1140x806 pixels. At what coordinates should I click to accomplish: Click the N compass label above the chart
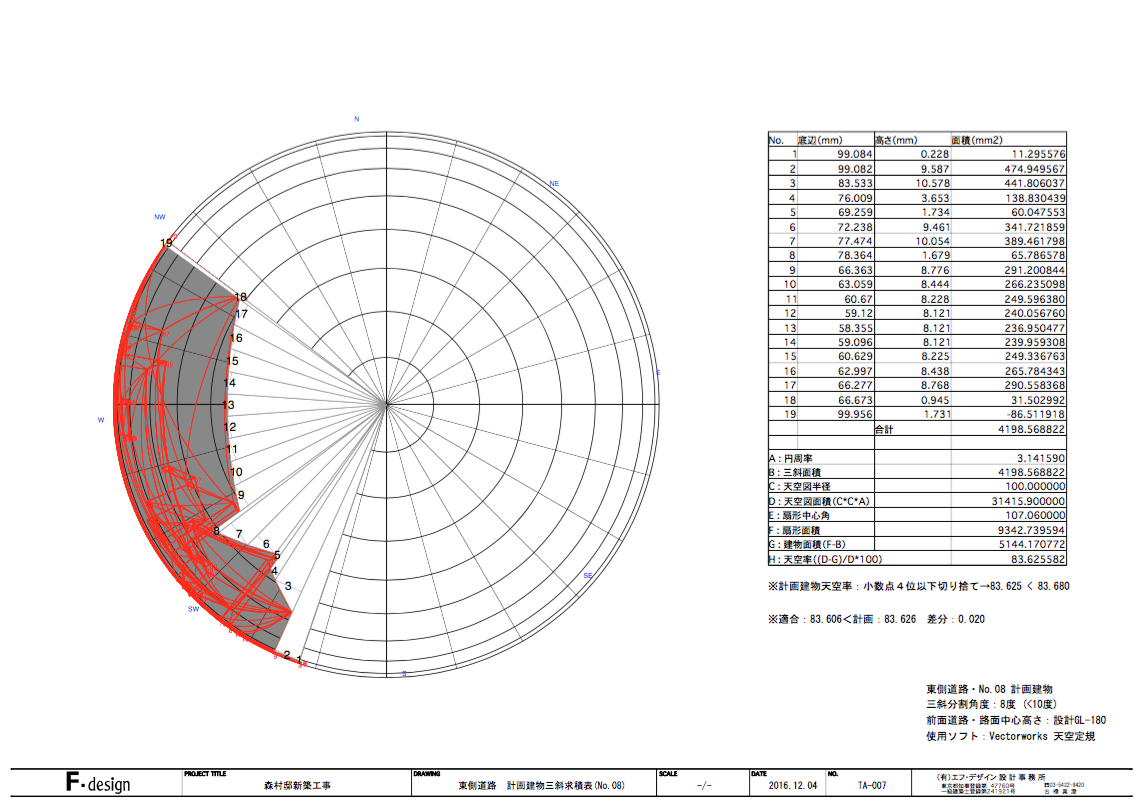(356, 119)
